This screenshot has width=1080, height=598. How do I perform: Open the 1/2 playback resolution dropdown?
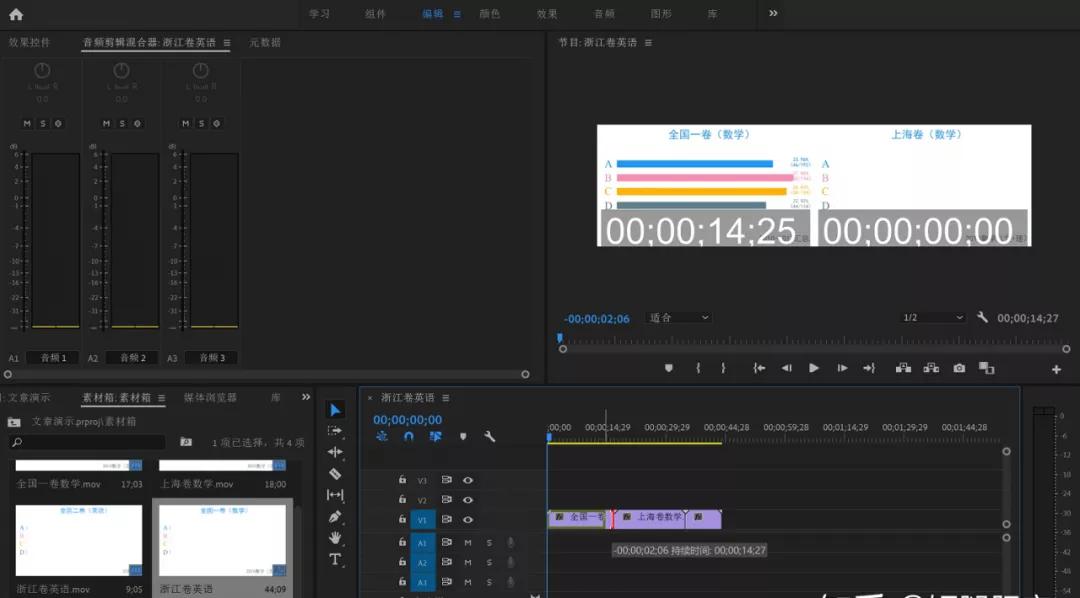[930, 317]
